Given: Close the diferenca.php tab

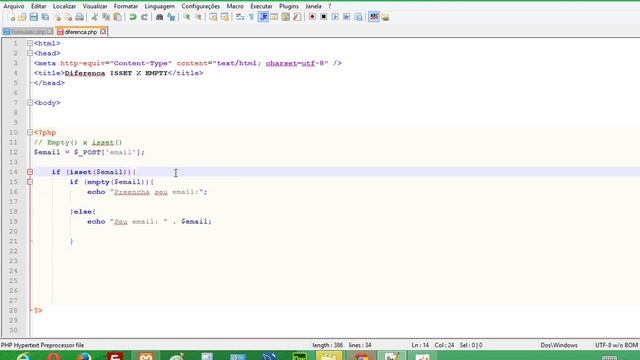Looking at the screenshot, I should tap(103, 31).
